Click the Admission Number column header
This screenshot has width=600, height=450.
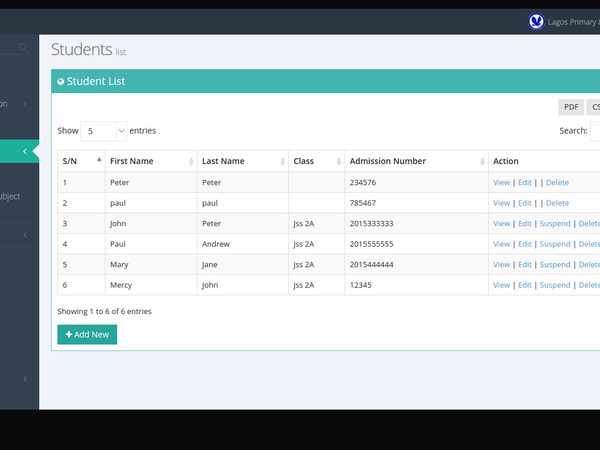point(416,161)
